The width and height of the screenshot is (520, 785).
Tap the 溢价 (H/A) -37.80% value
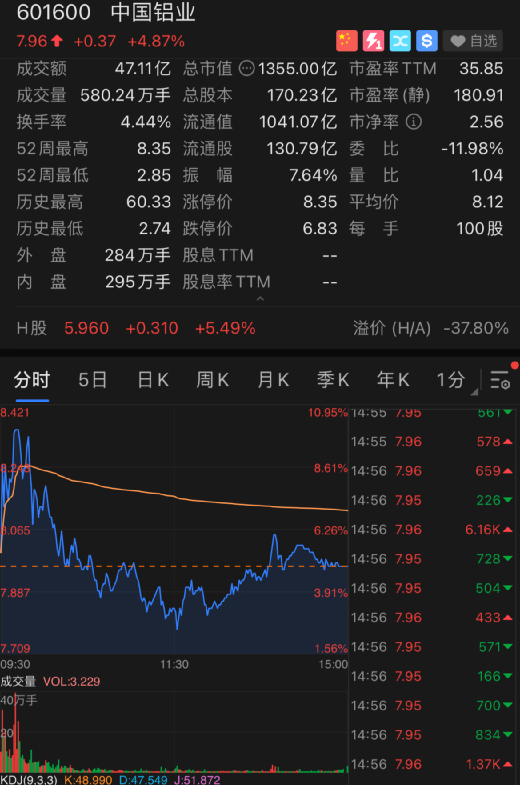(476, 328)
